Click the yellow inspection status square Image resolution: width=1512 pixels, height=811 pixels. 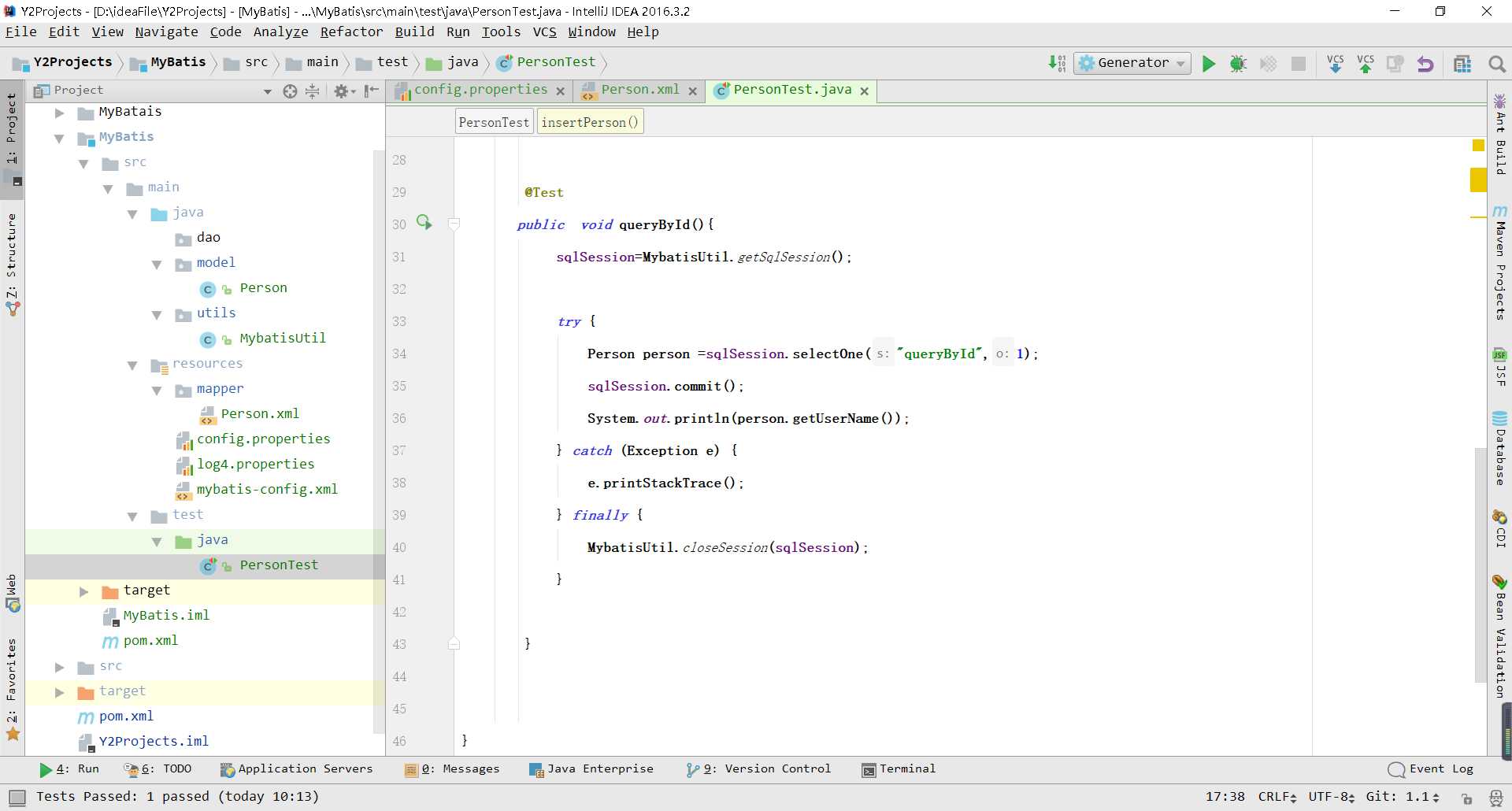click(x=1478, y=146)
